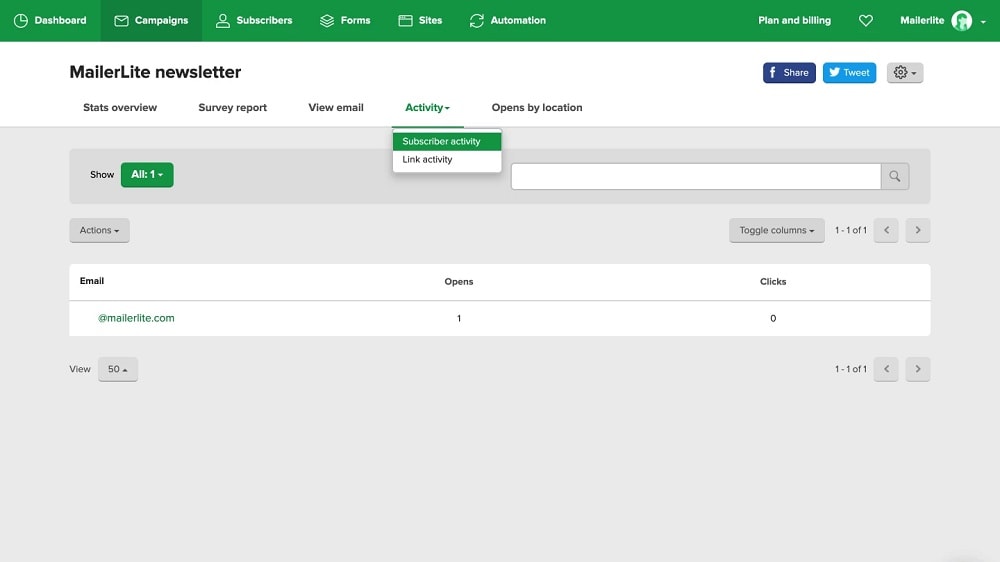Open the Survey report tab
Screen dimensions: 1000x562
232,108
